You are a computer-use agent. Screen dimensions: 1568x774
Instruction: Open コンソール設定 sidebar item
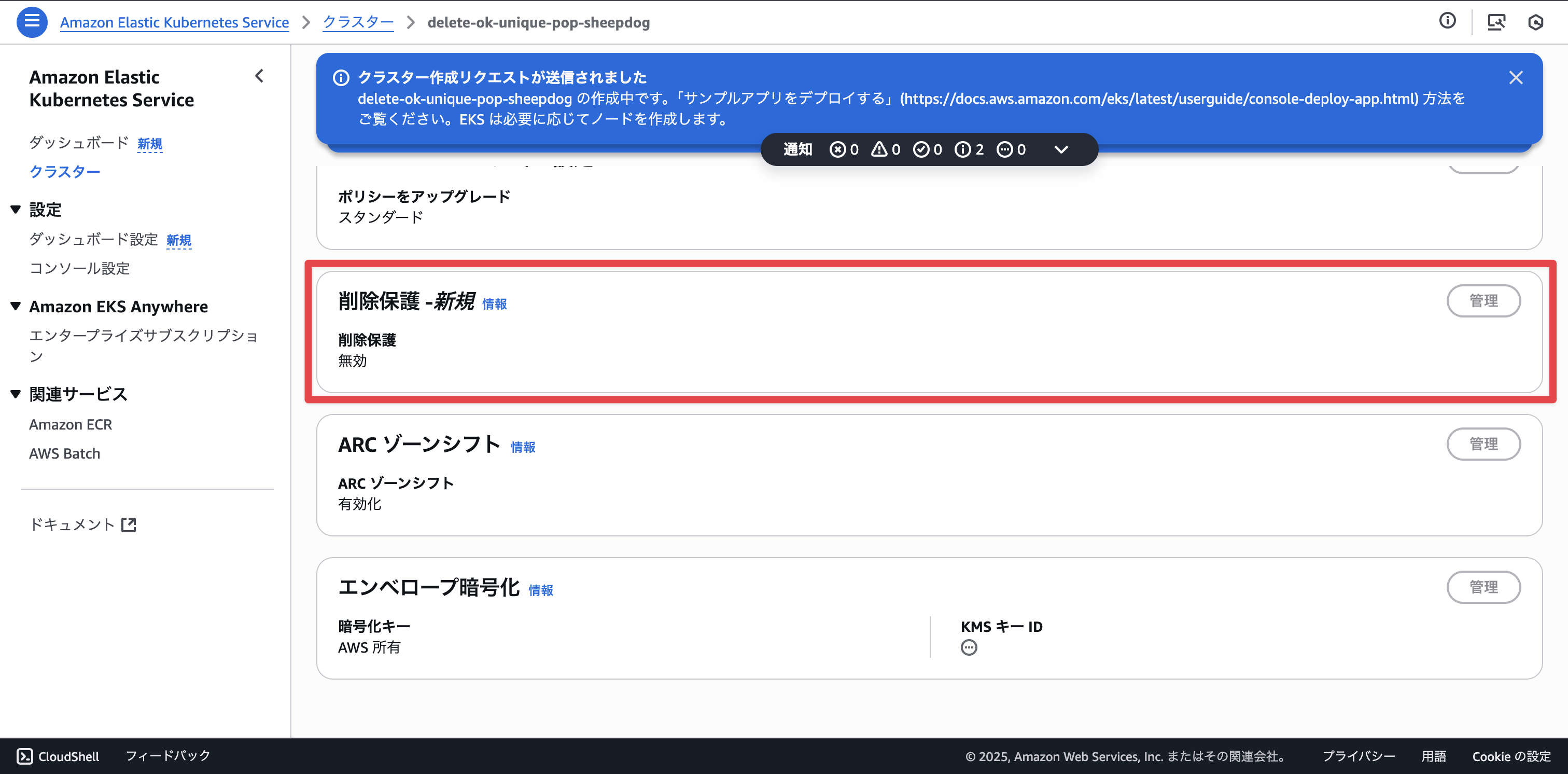(80, 268)
